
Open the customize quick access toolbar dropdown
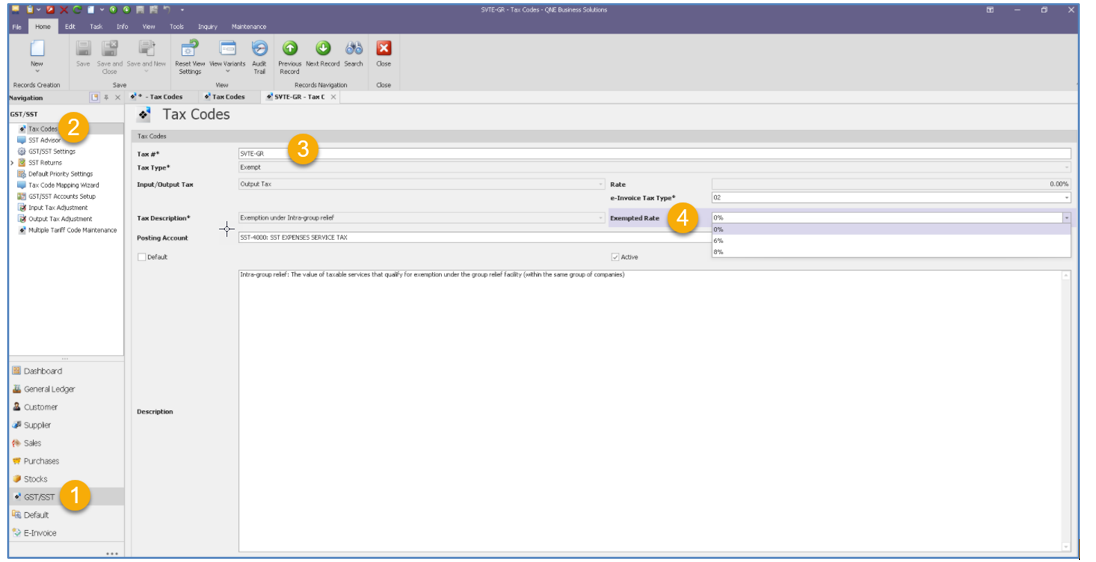182,10
